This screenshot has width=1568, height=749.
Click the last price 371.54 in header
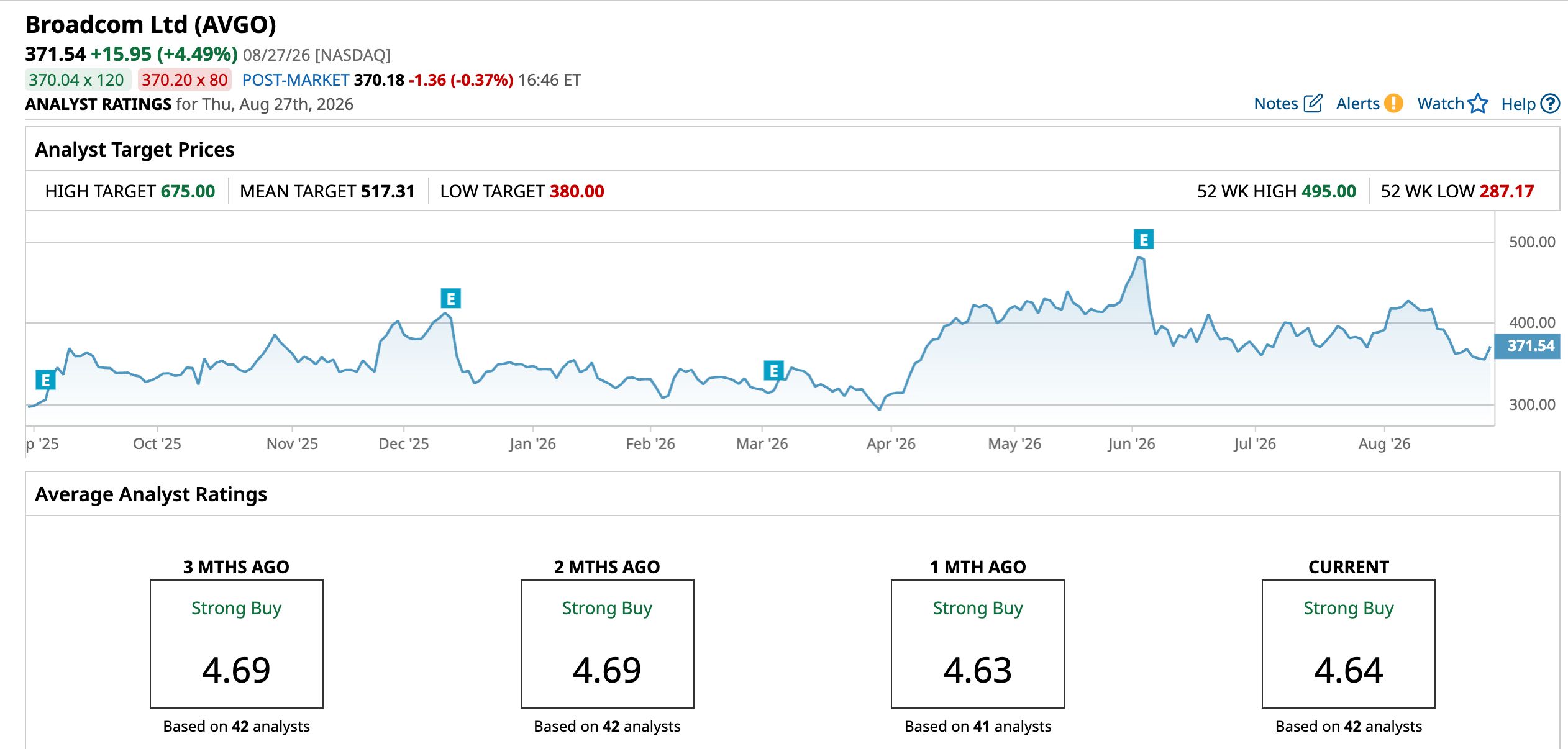pos(55,55)
